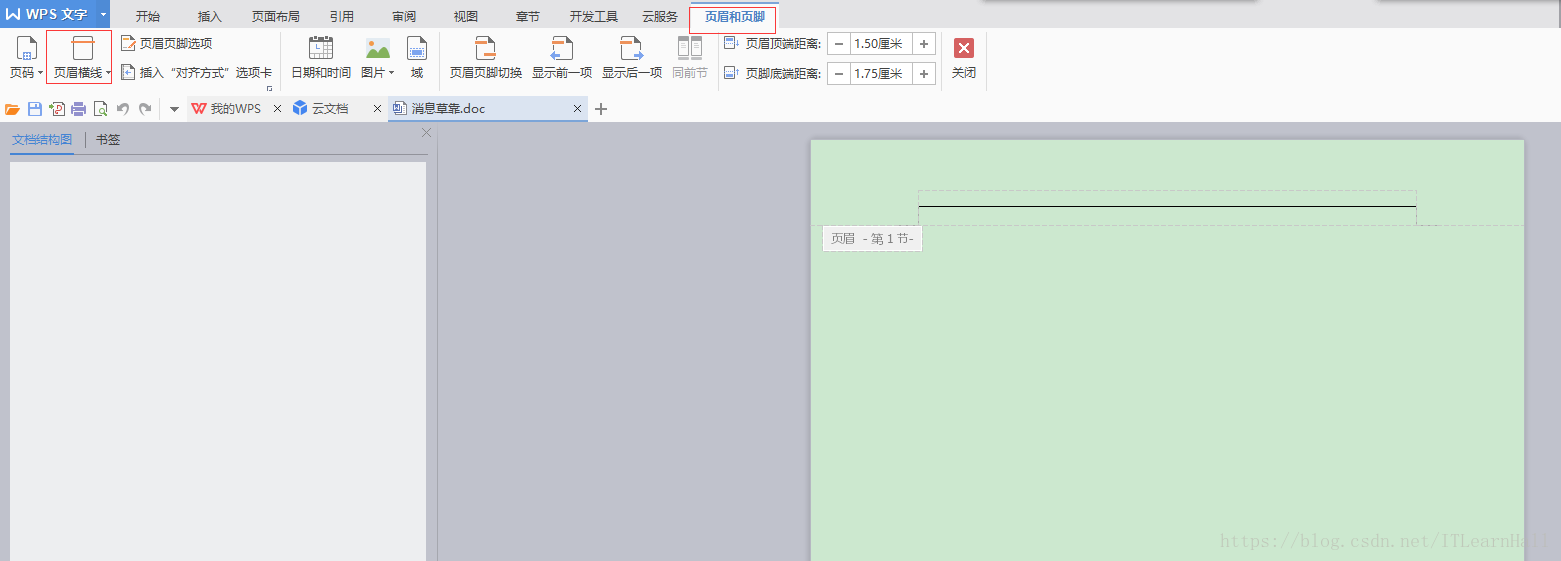Insert 日期和时间 date and time
Image resolution: width=1561 pixels, height=561 pixels.
click(321, 58)
